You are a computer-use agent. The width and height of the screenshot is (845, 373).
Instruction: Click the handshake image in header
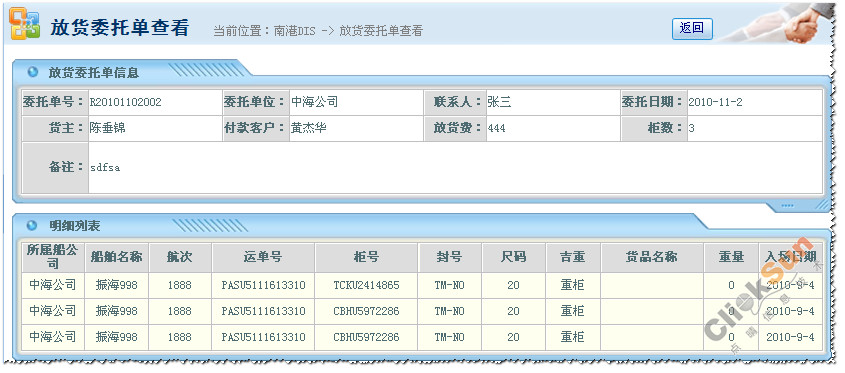(x=781, y=23)
